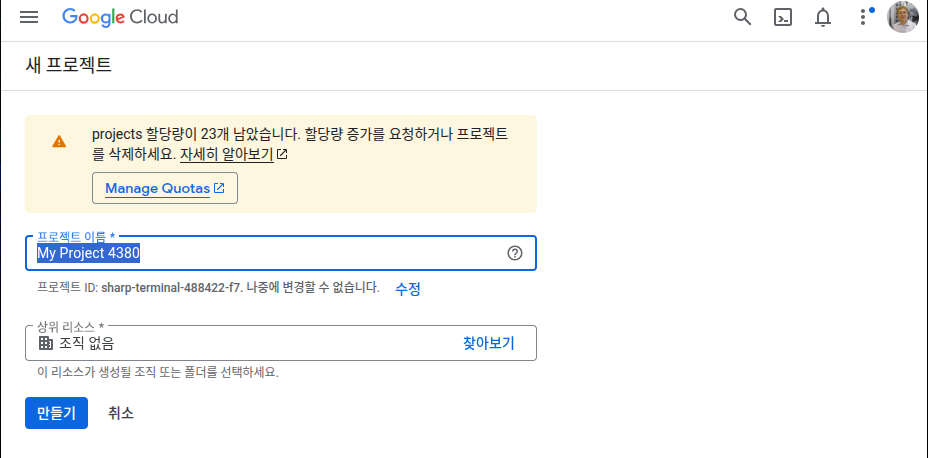The image size is (928, 458).
Task: Click the orange warning triangle icon
Action: click(x=59, y=142)
